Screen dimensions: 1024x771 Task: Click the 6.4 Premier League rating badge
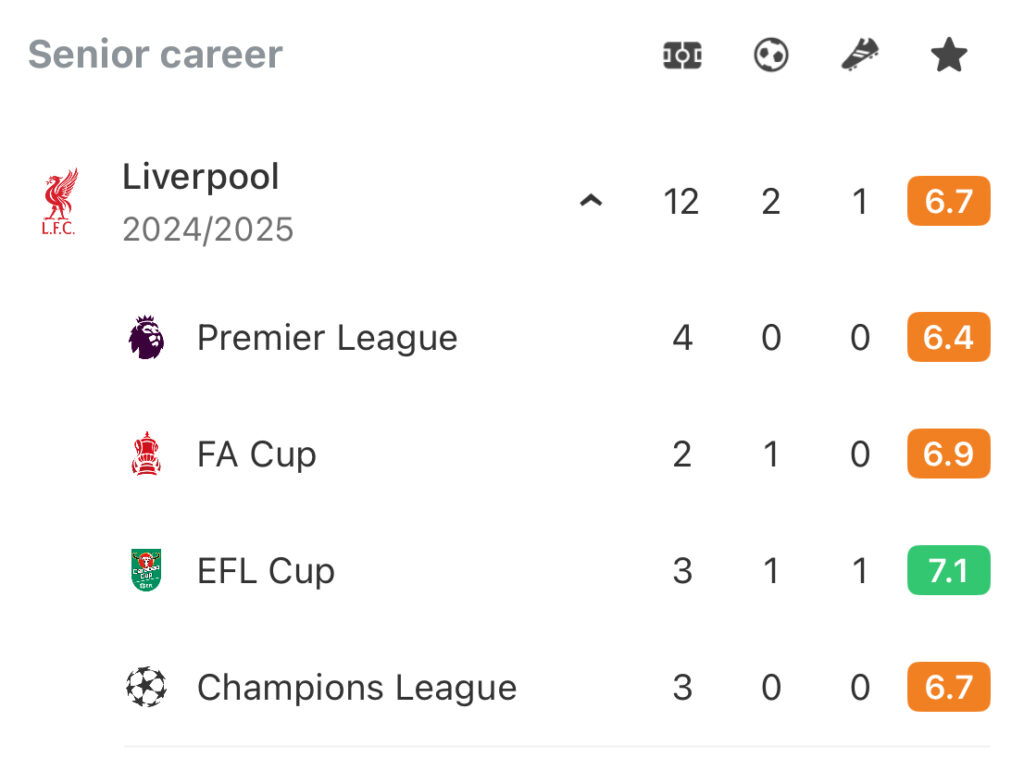click(948, 338)
